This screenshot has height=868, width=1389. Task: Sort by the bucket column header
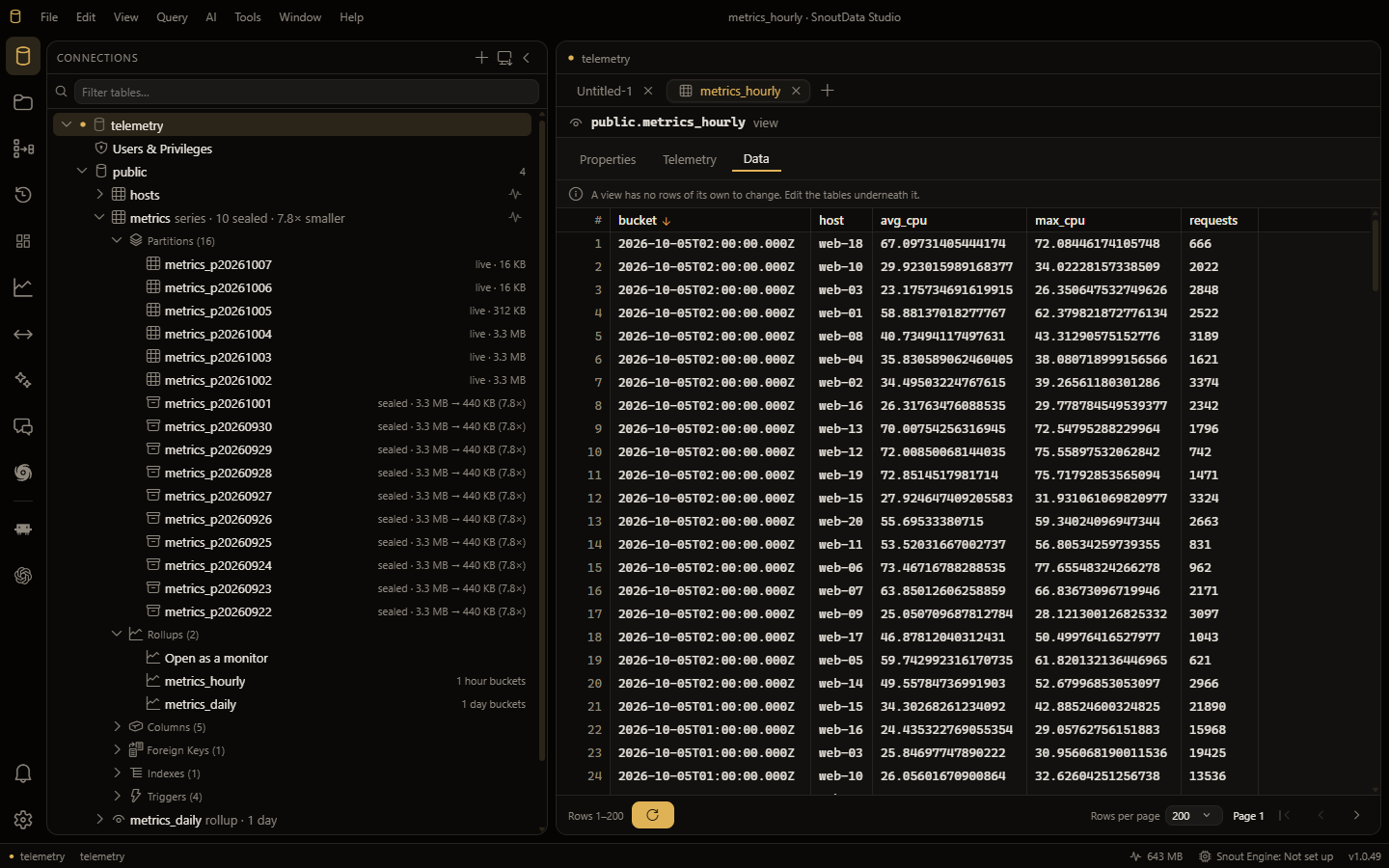click(x=644, y=221)
